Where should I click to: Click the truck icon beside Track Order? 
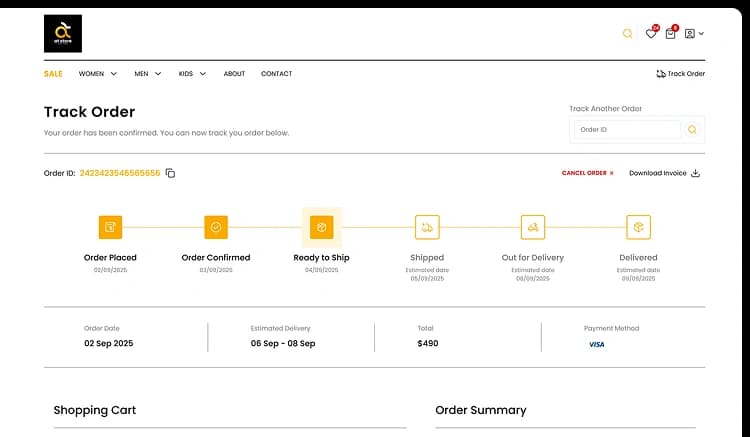pyautogui.click(x=661, y=74)
